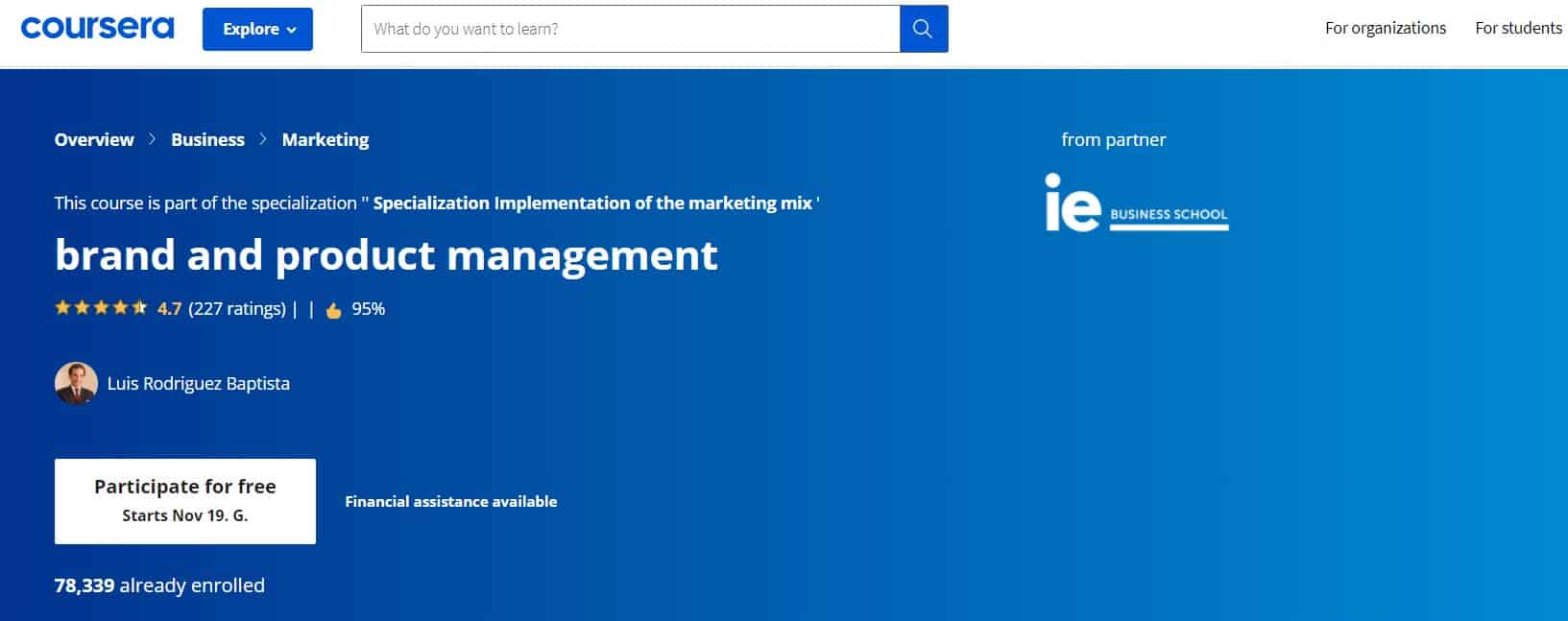The height and width of the screenshot is (621, 1568).
Task: Click the (227 ratings) text
Action: [237, 308]
